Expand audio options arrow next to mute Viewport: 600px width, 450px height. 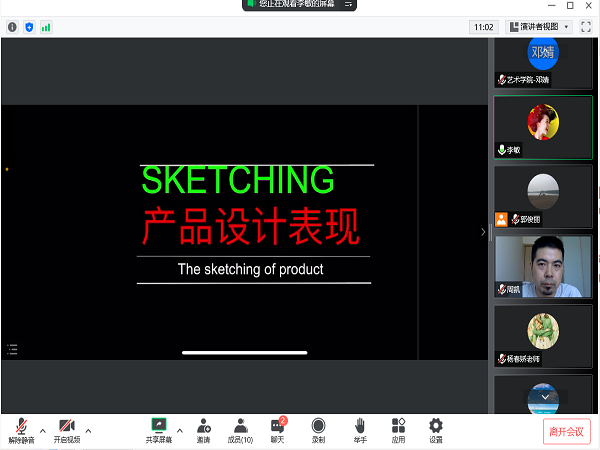(x=43, y=431)
